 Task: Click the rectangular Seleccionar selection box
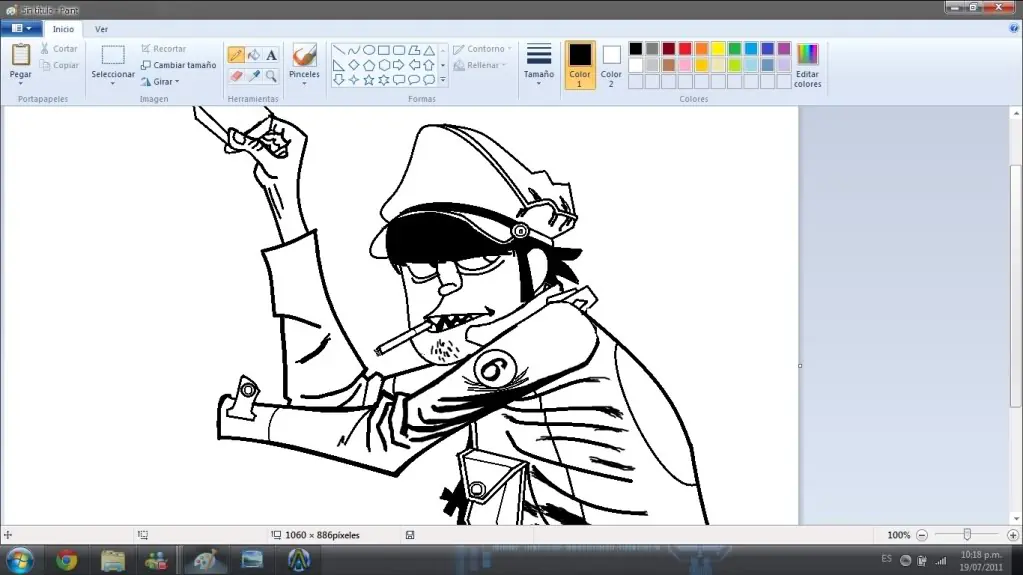[x=113, y=55]
